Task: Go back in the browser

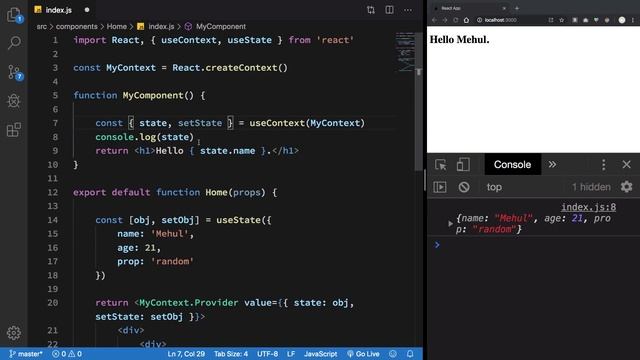Action: 434,20
